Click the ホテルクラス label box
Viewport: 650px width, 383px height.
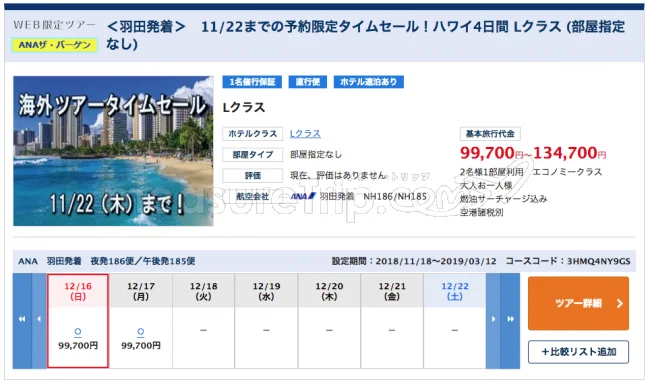(x=252, y=134)
